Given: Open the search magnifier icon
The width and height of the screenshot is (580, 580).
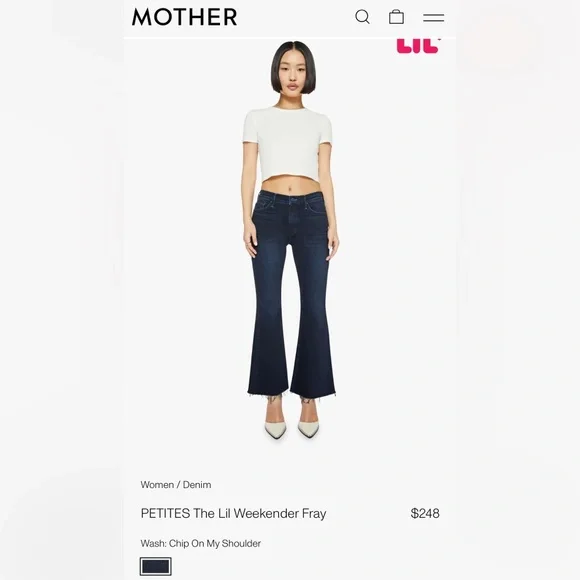Looking at the screenshot, I should coord(362,17).
